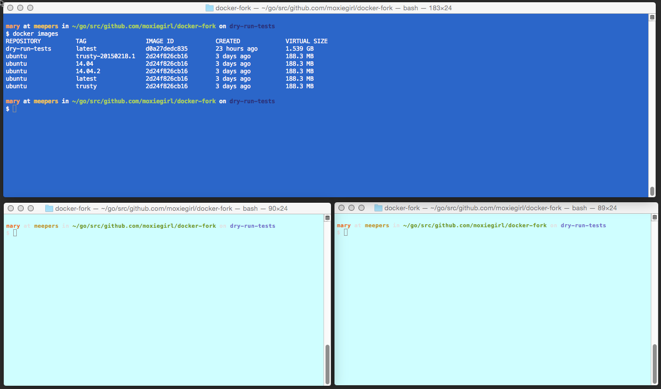The width and height of the screenshot is (661, 389).
Task: Click folder proxy icon in bottom-right terminal title
Action: pos(378,208)
